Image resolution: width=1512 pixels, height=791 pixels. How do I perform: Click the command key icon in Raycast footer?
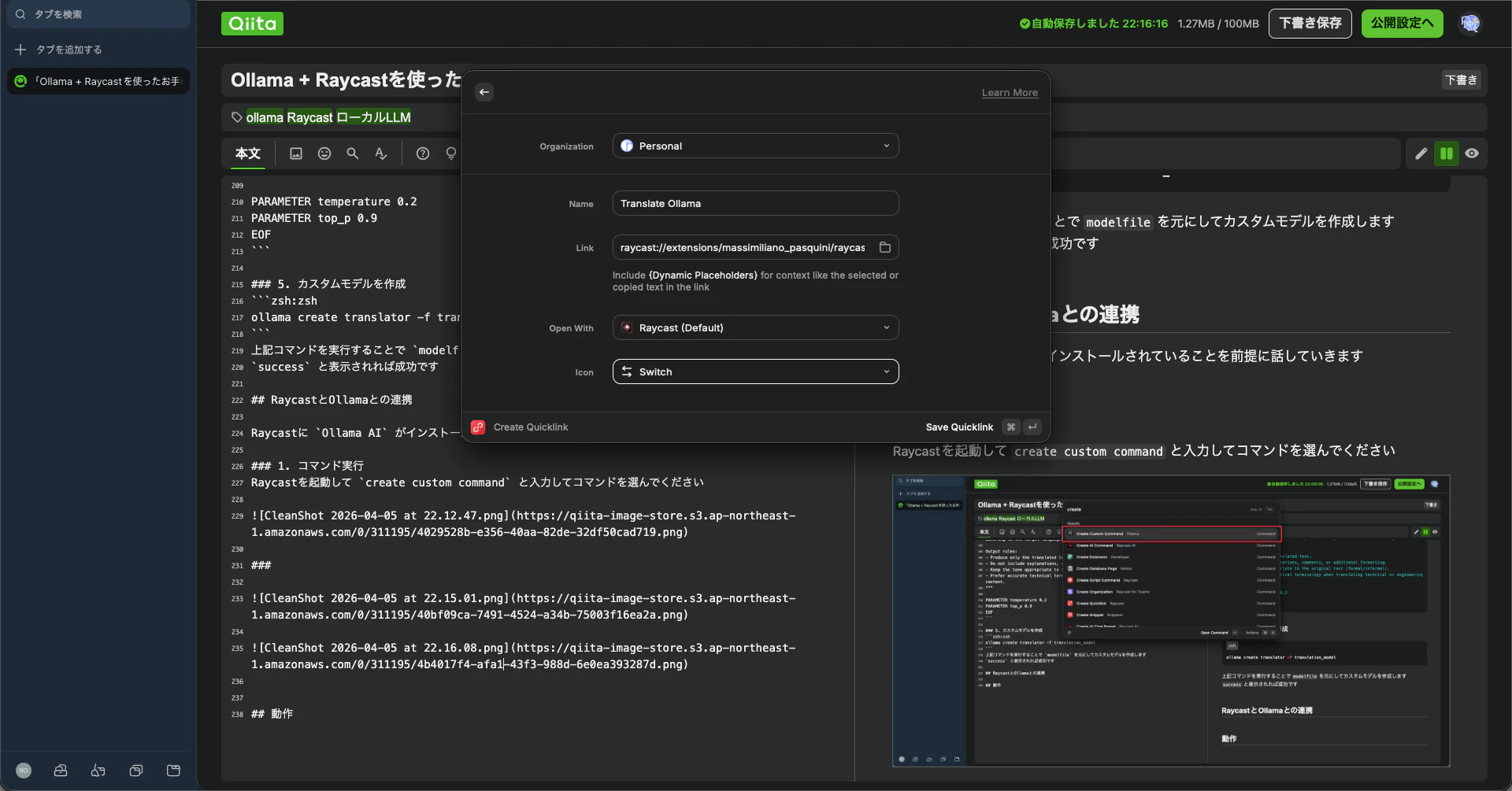point(1011,427)
